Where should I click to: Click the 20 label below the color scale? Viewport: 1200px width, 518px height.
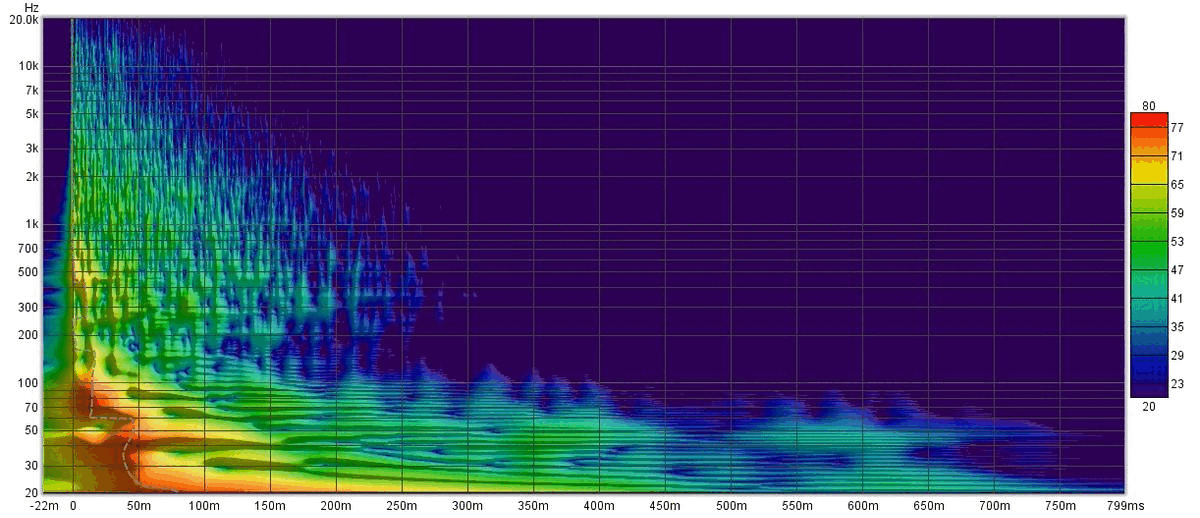pos(1148,406)
